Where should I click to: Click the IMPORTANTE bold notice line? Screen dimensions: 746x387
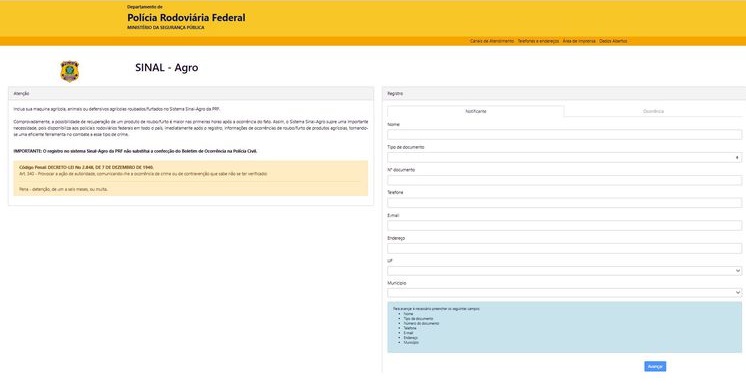pyautogui.click(x=135, y=151)
